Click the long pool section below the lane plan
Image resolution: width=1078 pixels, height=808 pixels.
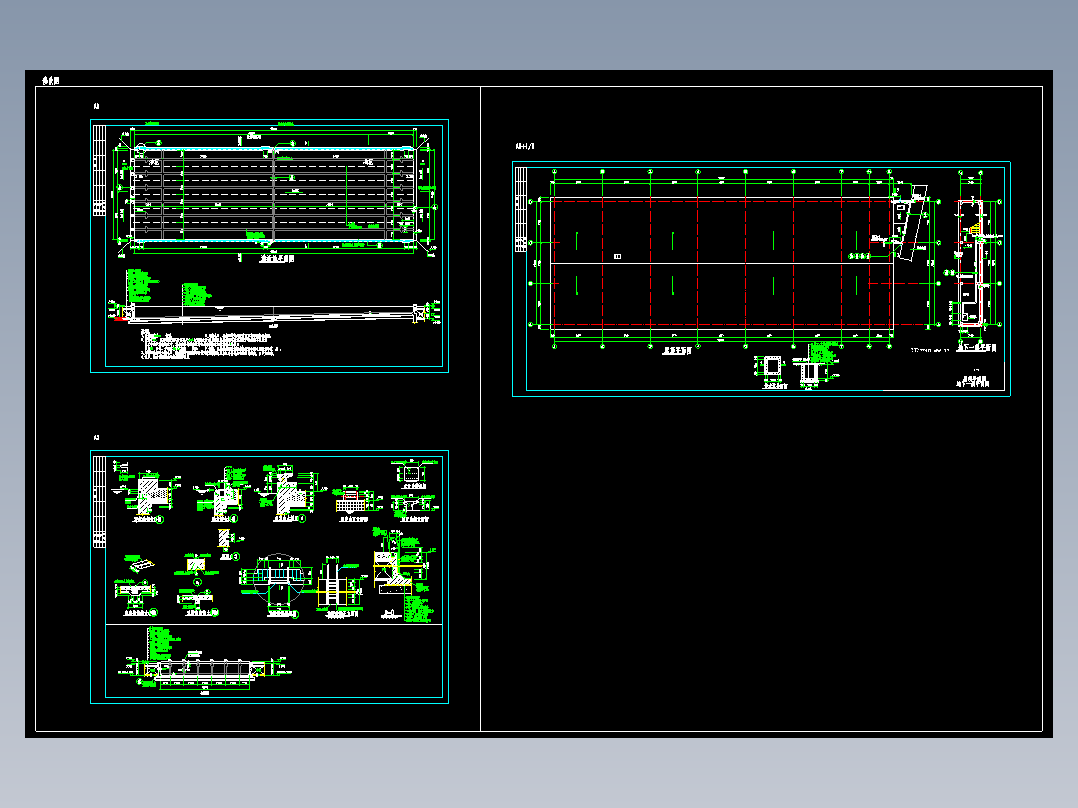point(274,313)
